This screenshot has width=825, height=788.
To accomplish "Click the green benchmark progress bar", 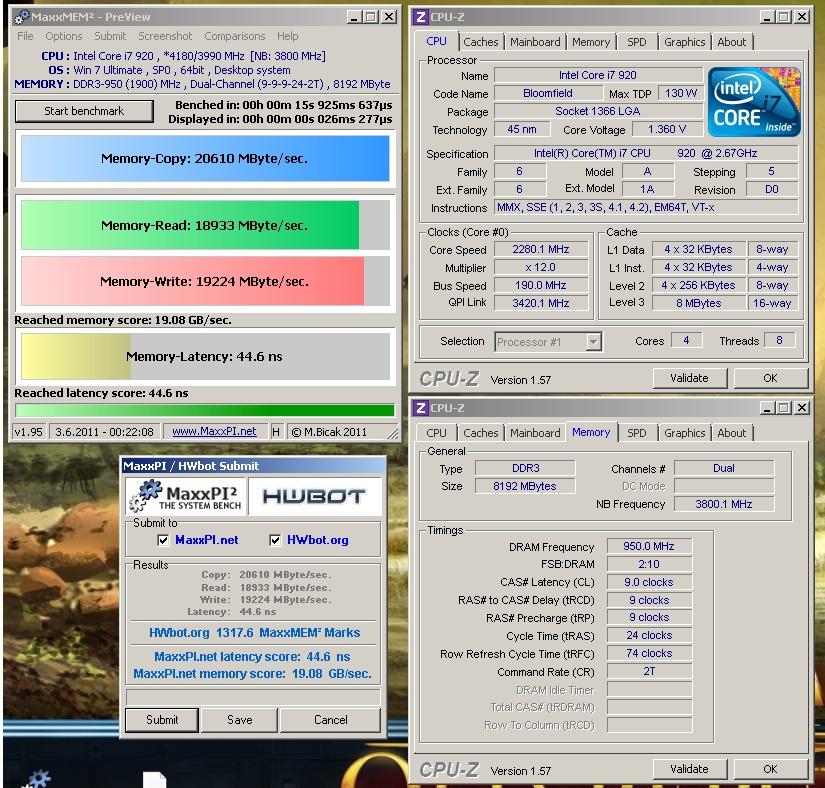I will [205, 410].
